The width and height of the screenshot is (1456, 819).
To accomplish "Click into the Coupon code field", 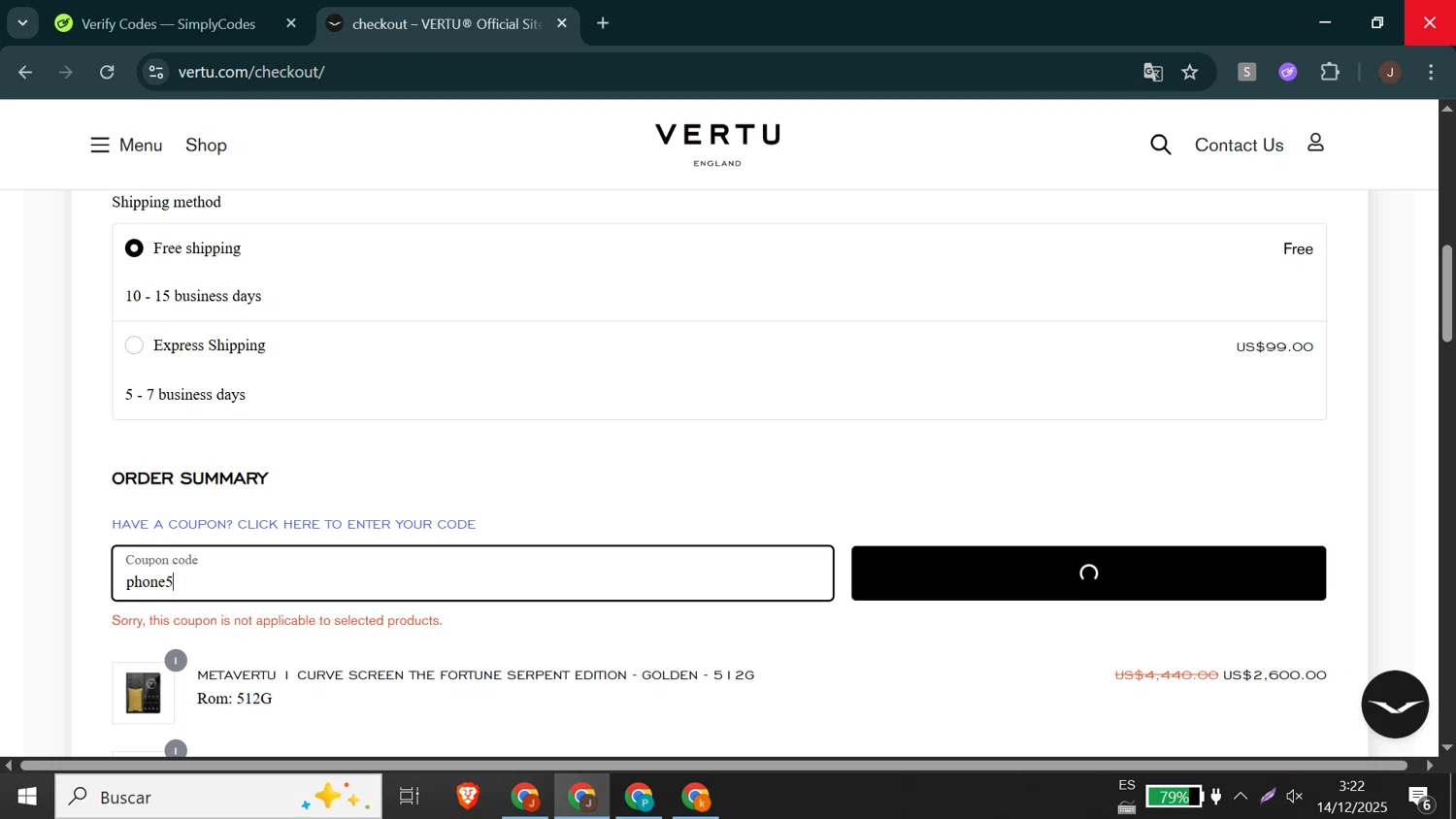I will tap(473, 573).
